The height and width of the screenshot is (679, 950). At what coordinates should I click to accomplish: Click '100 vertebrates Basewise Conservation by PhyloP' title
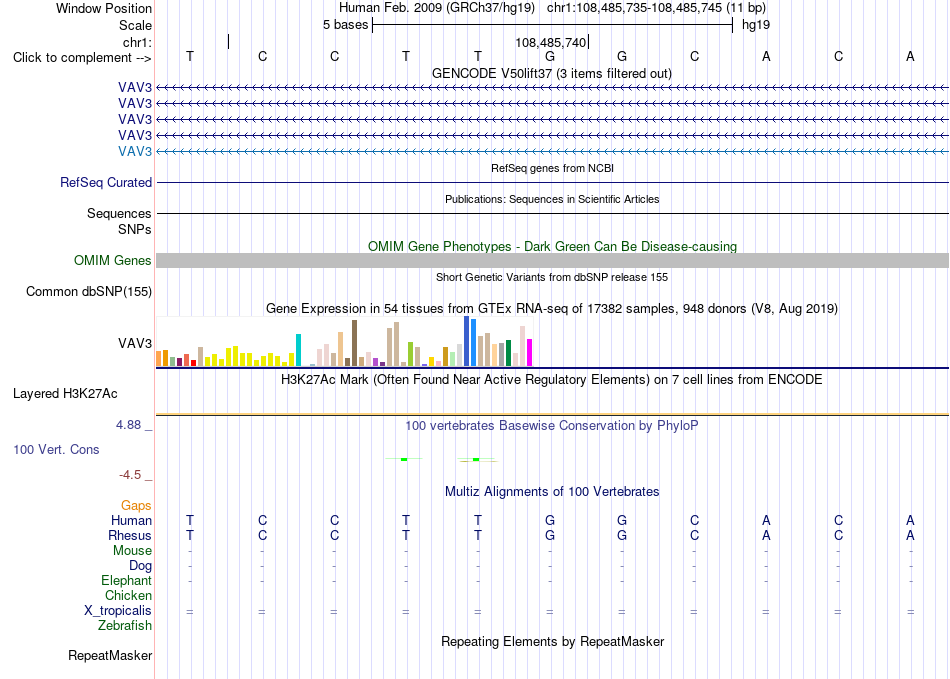[x=552, y=426]
